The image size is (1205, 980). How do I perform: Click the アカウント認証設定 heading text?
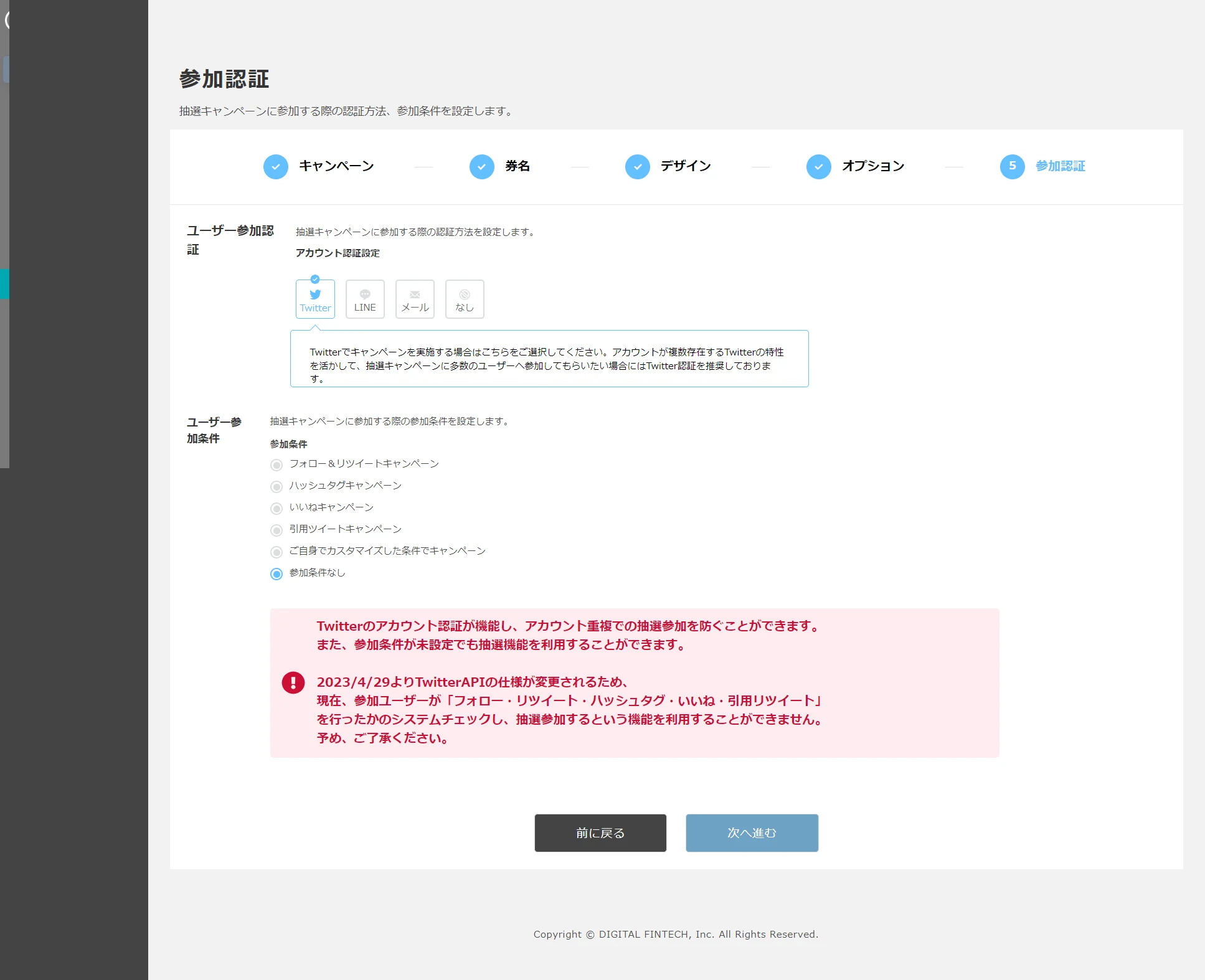click(338, 253)
